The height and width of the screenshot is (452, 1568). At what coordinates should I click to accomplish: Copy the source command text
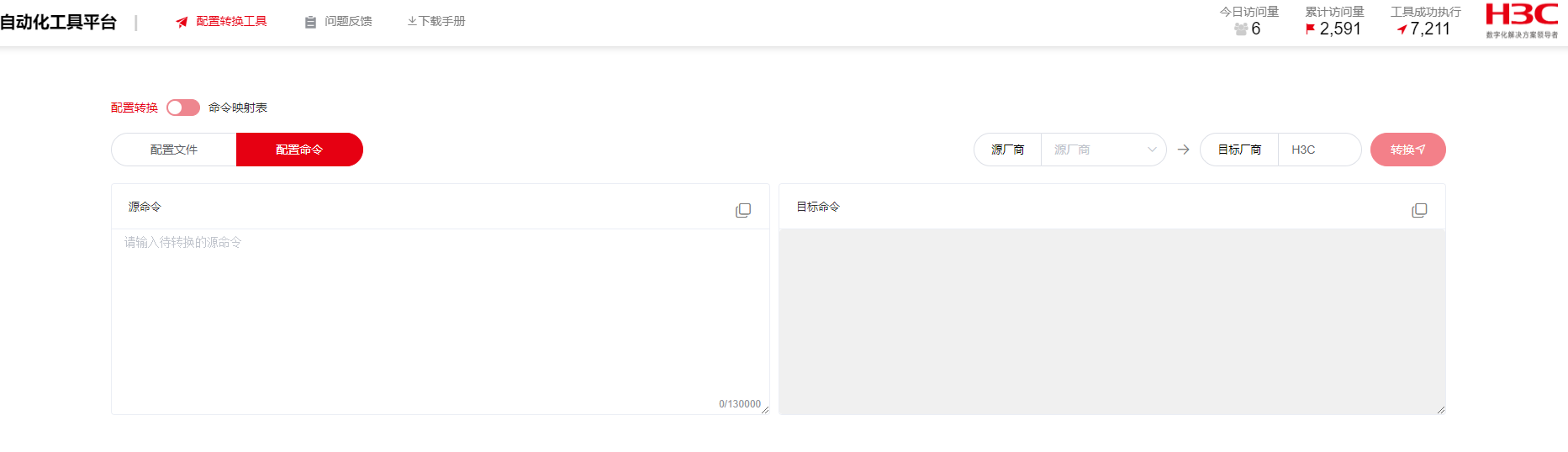click(743, 210)
